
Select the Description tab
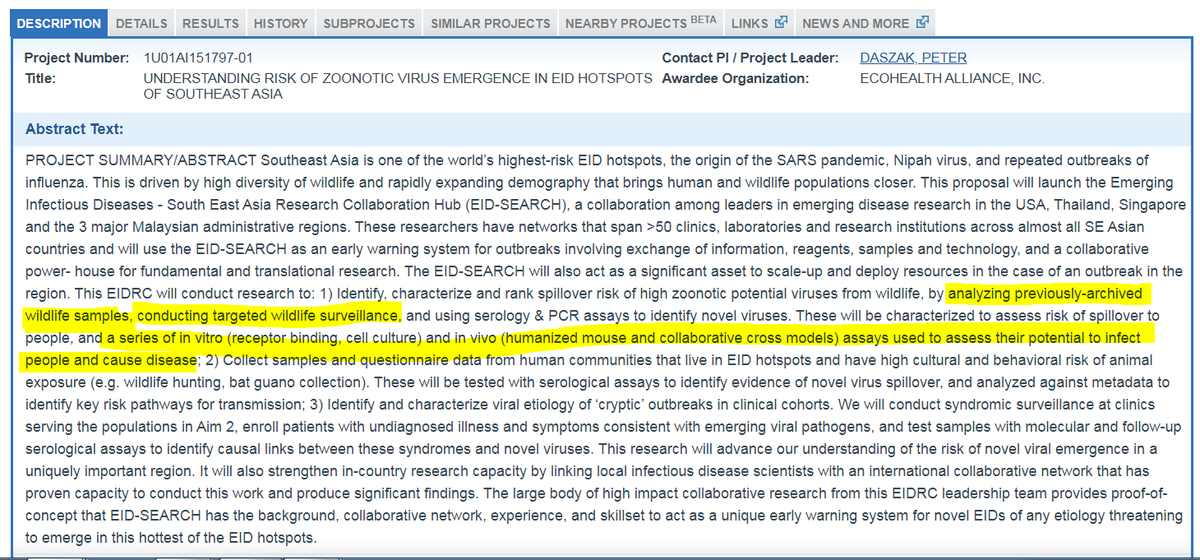[x=59, y=23]
